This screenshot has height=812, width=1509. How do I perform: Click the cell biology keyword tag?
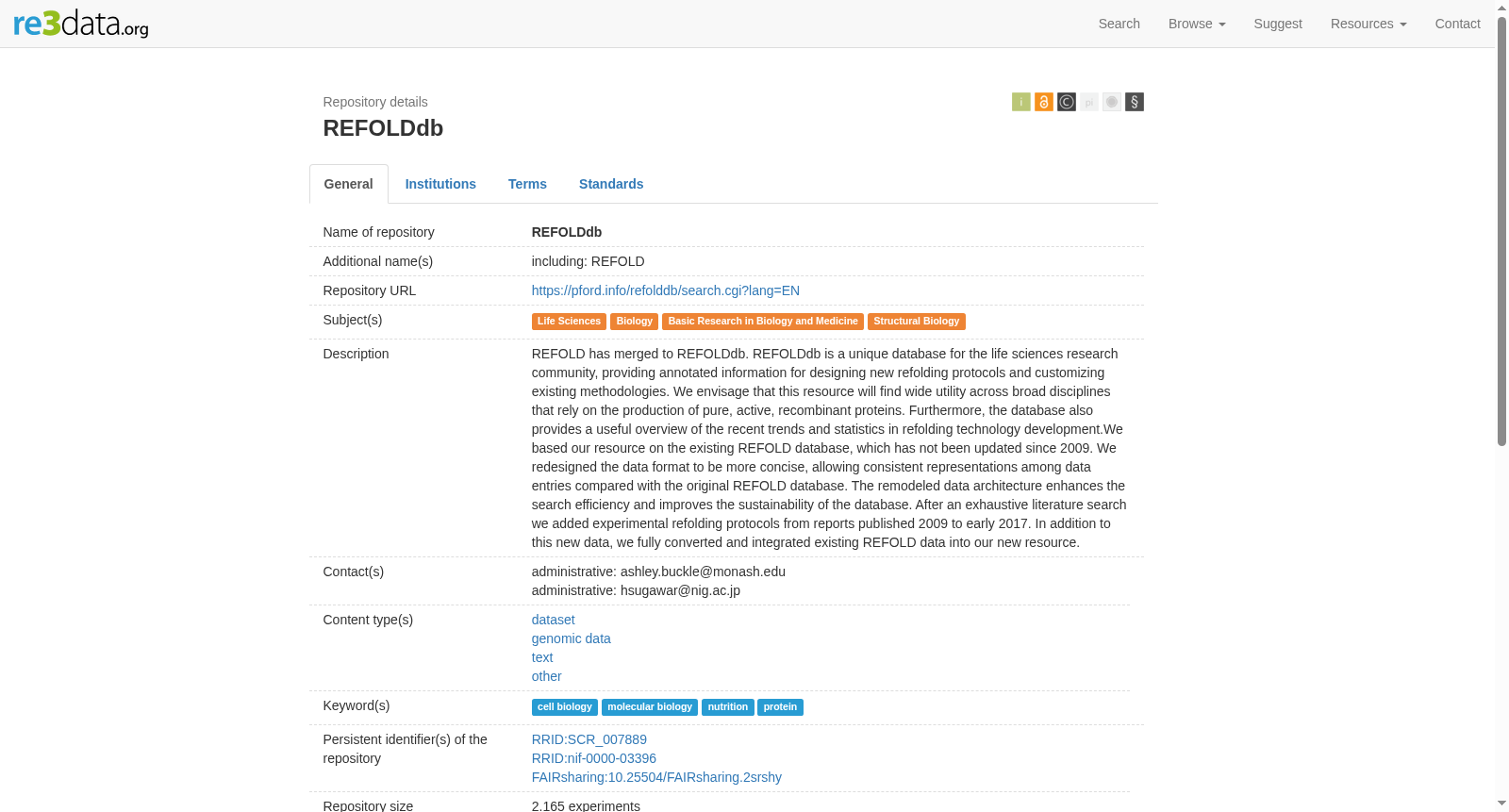pos(565,707)
